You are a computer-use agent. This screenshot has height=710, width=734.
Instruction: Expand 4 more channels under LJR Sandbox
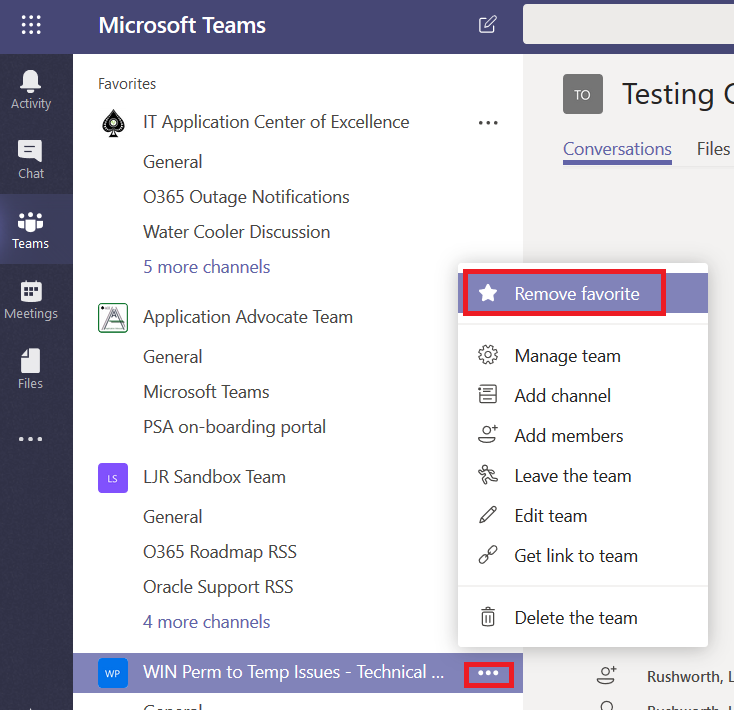click(206, 622)
